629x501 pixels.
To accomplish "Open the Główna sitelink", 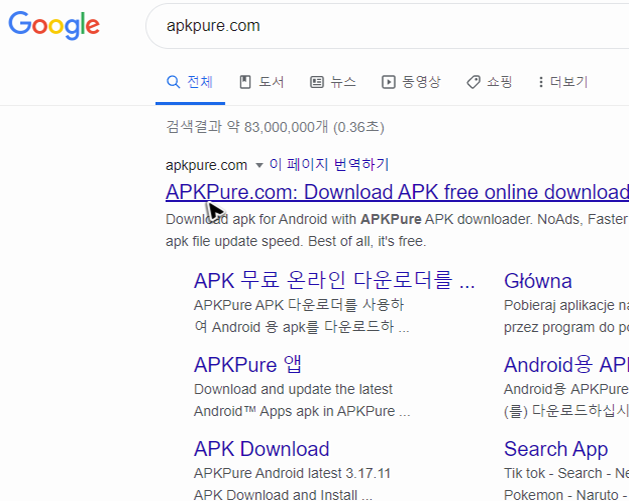I will tap(538, 281).
